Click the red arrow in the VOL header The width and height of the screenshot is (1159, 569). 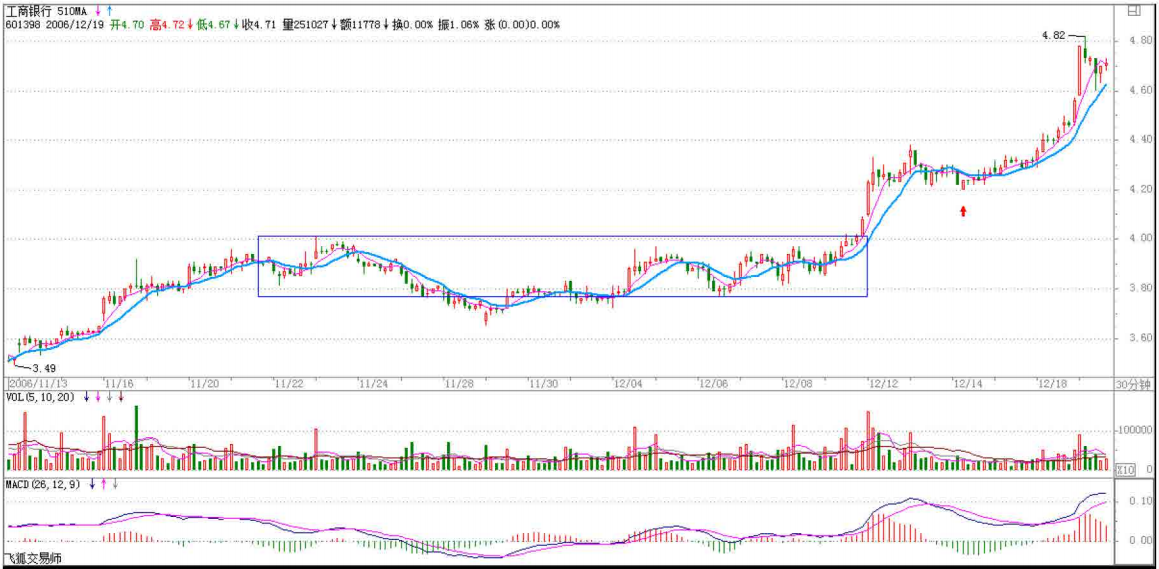(x=121, y=397)
